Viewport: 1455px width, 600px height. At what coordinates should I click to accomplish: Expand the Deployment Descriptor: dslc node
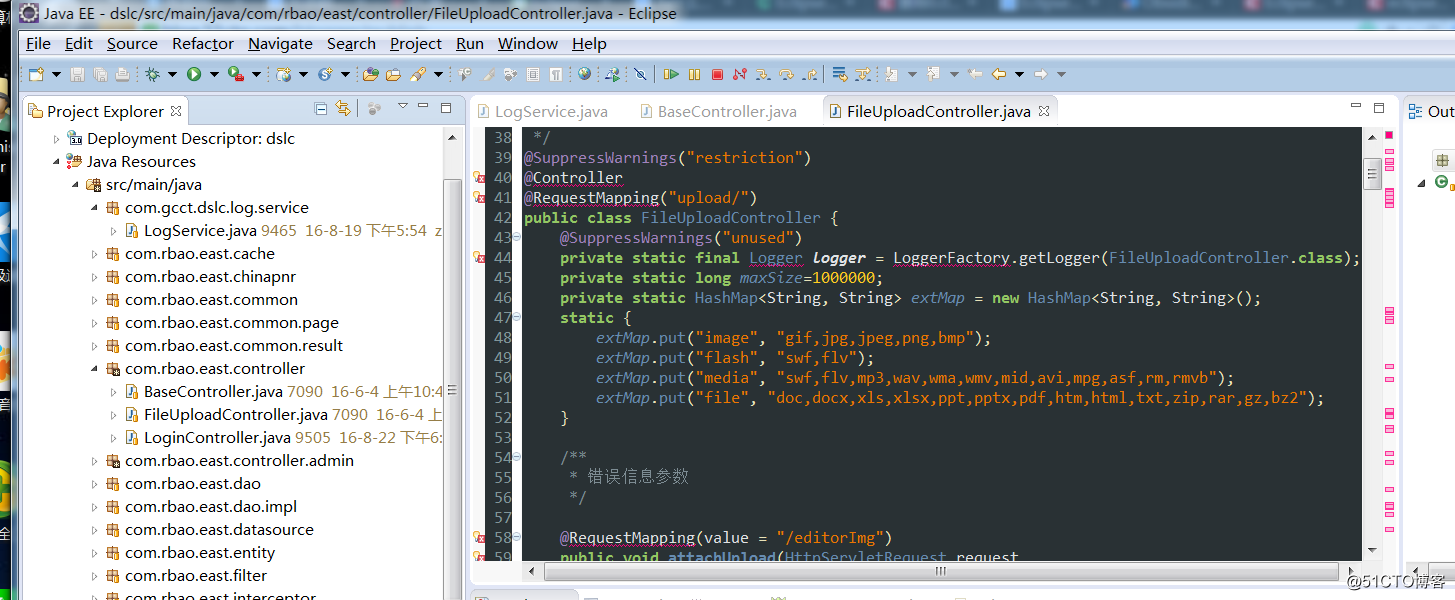click(57, 139)
